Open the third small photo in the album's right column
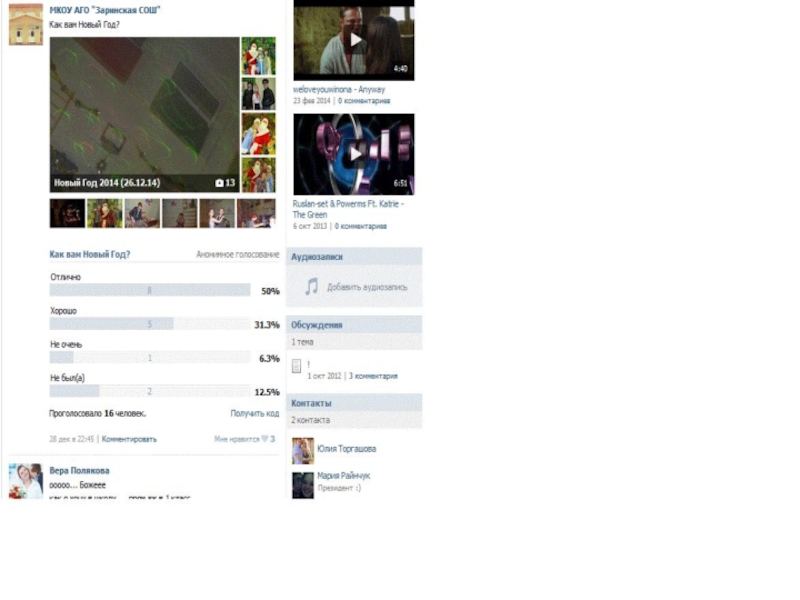 click(x=258, y=134)
